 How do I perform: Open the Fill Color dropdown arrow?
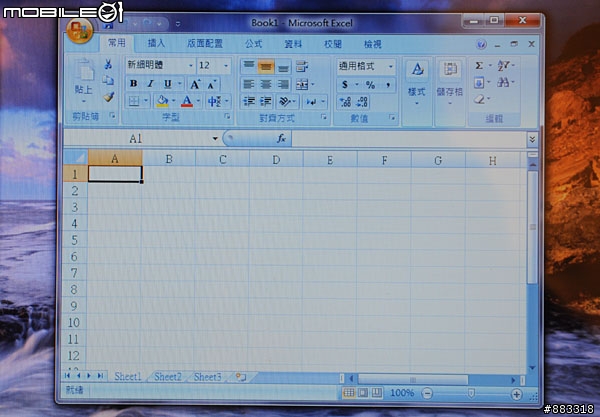[174, 101]
